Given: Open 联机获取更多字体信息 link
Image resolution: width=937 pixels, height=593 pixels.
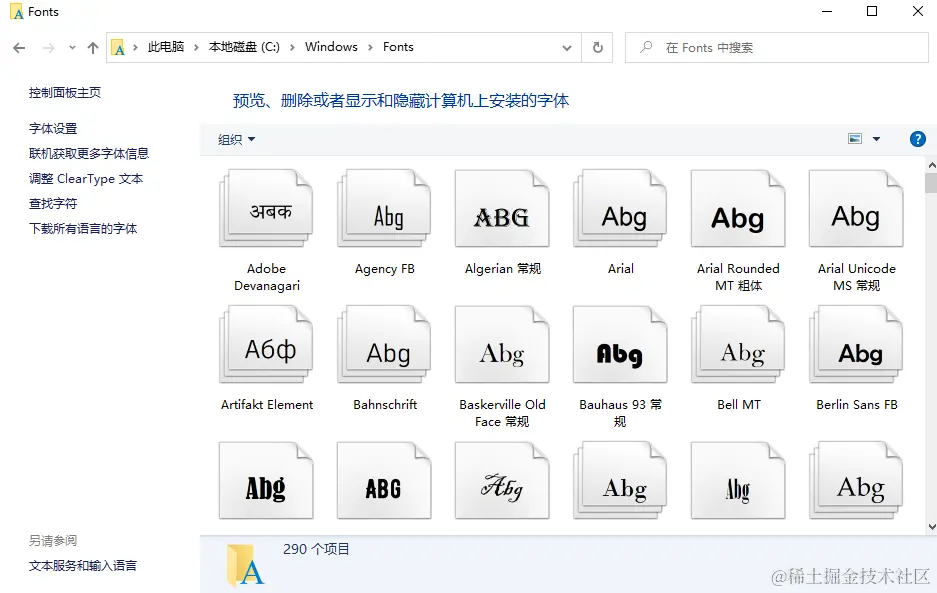Looking at the screenshot, I should pos(88,154).
